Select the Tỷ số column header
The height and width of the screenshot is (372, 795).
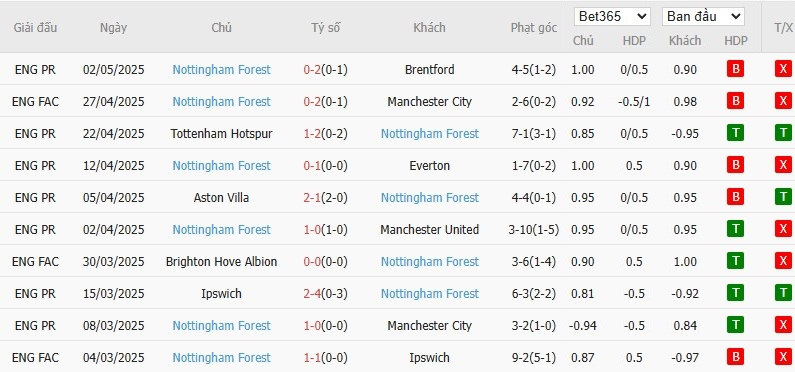(x=326, y=28)
